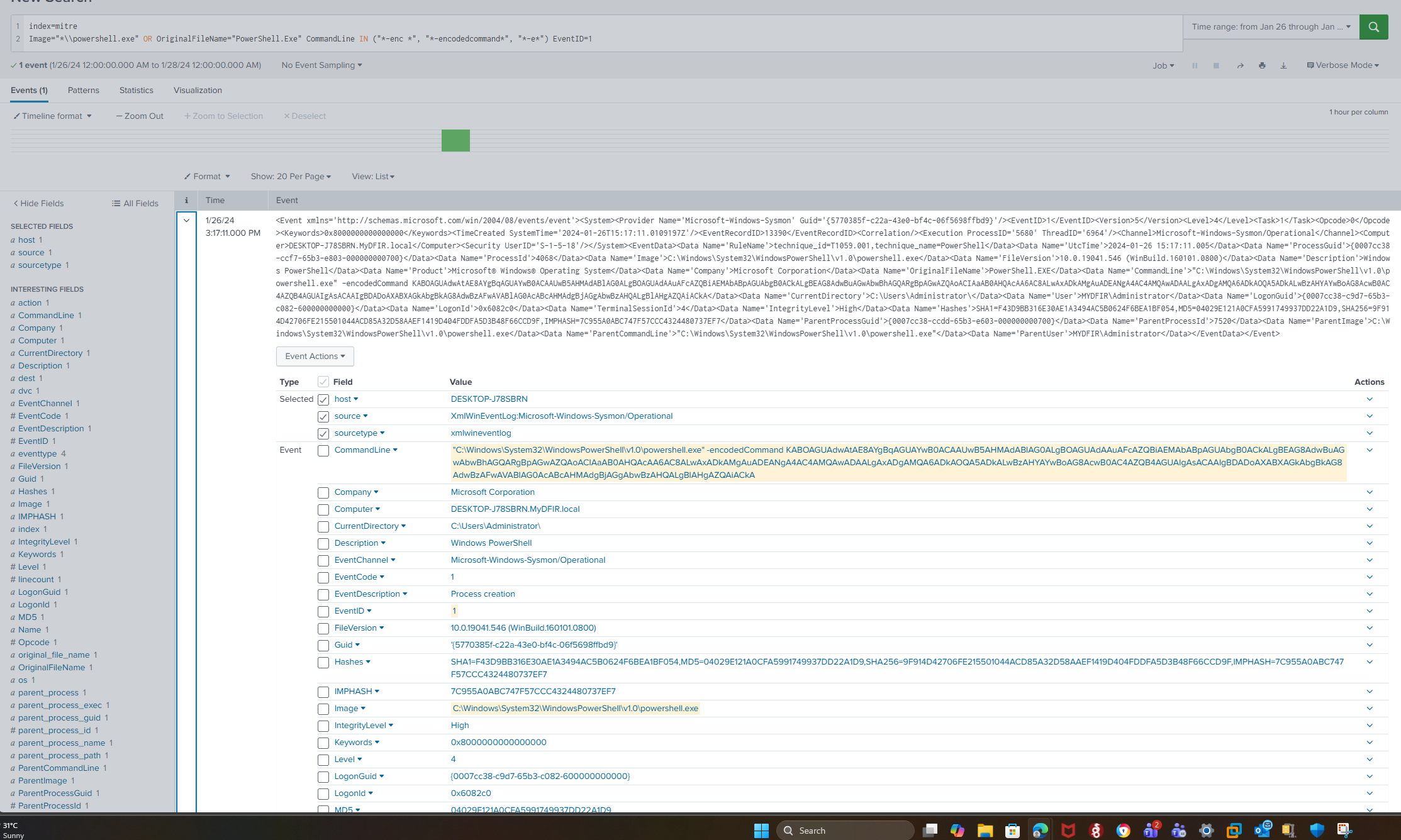Click the print results icon

1262,65
